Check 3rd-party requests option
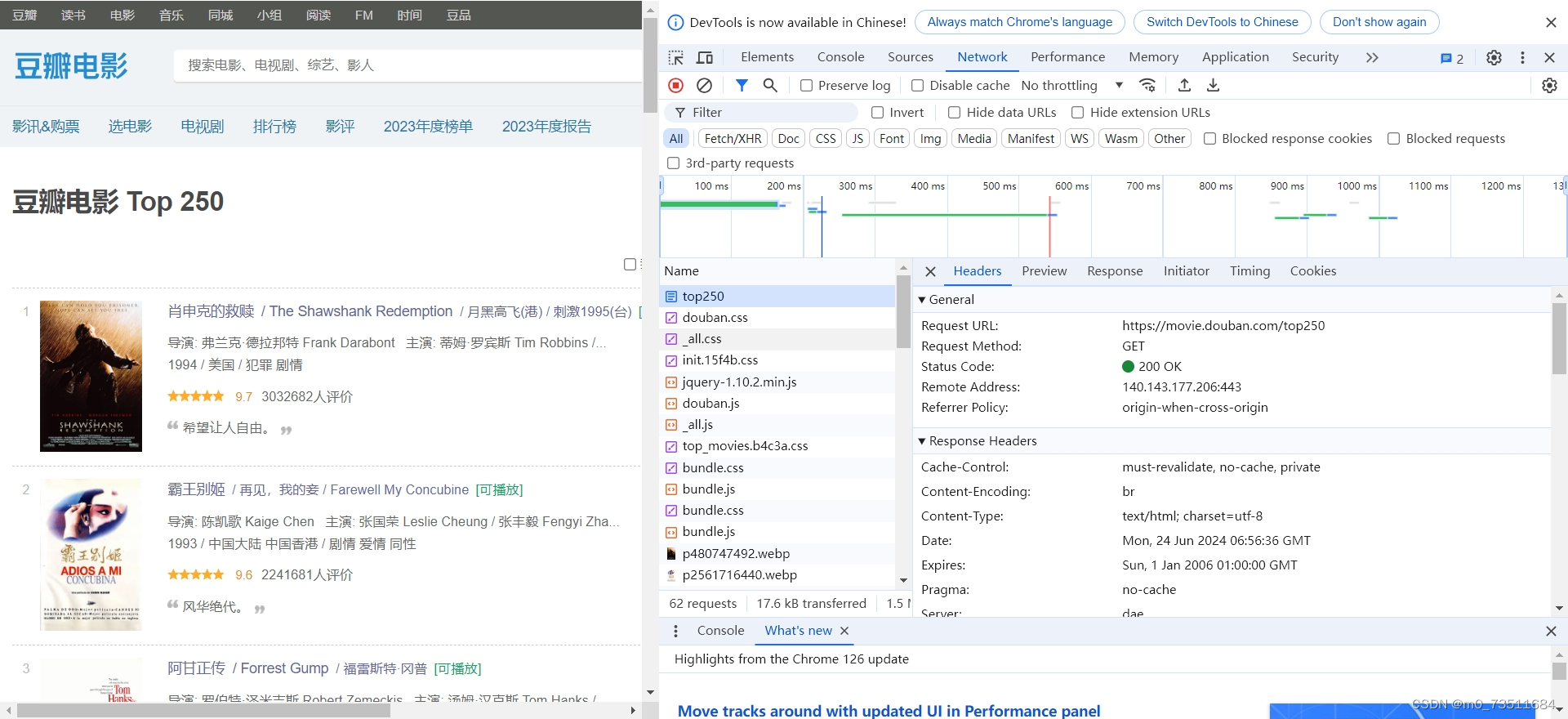The image size is (1568, 719). click(673, 163)
